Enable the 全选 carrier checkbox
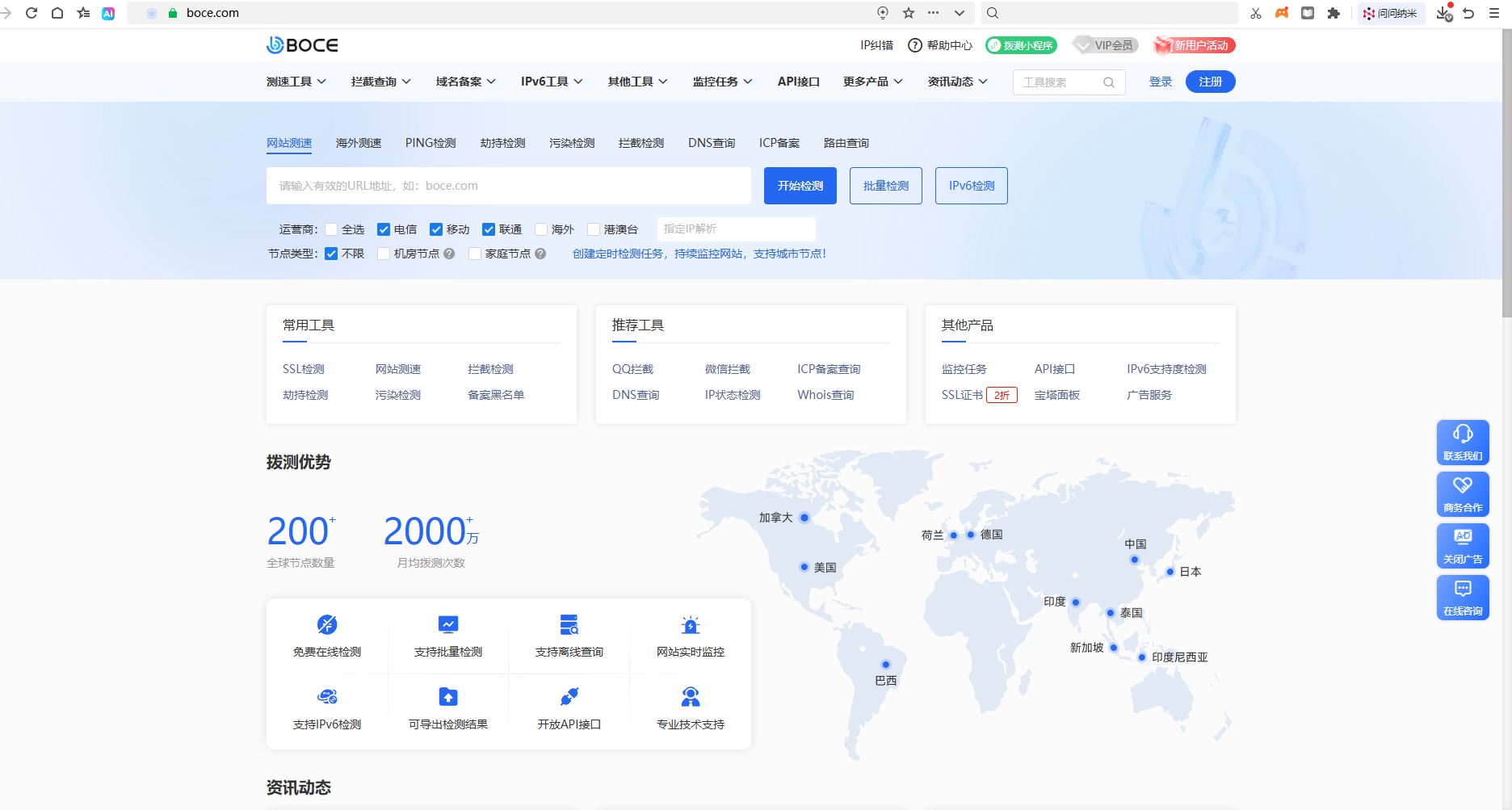Viewport: 1512px width, 810px height. click(330, 229)
